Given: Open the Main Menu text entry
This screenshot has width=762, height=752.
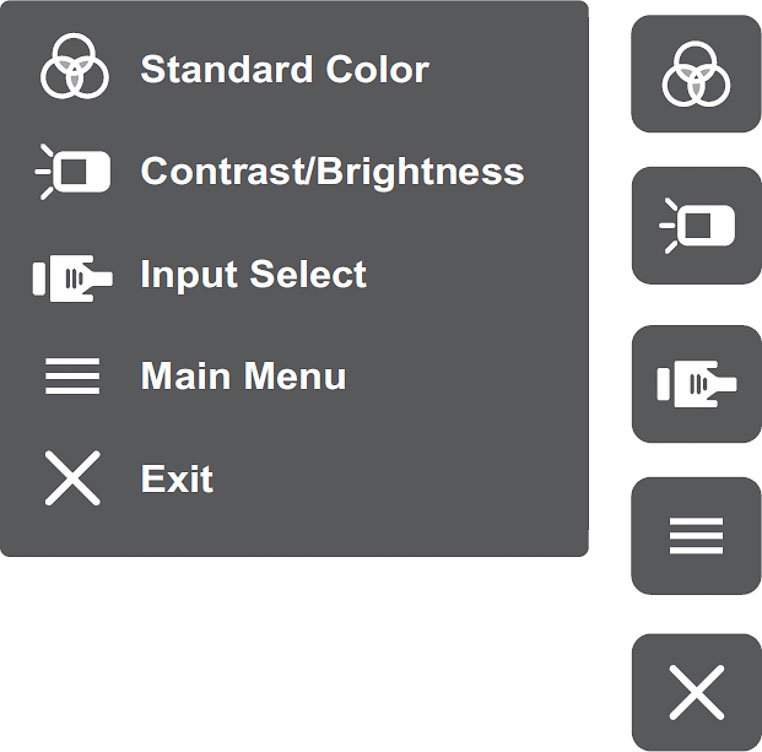Looking at the screenshot, I should [244, 377].
